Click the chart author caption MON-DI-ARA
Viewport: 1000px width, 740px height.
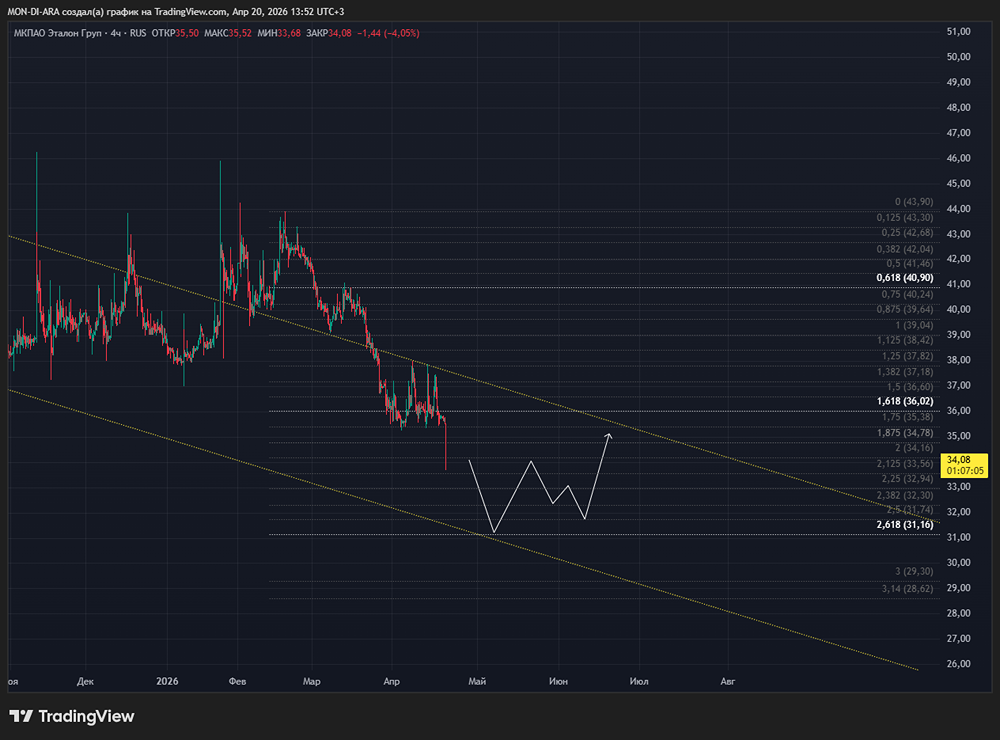pyautogui.click(x=33, y=11)
